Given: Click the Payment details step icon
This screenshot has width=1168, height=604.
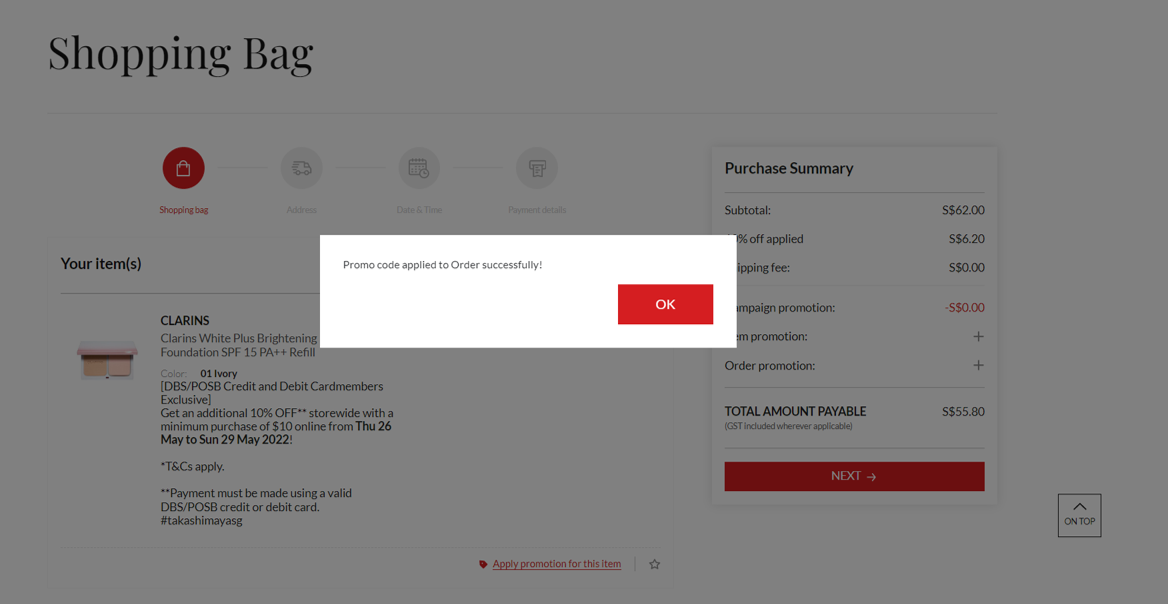Looking at the screenshot, I should pos(537,168).
